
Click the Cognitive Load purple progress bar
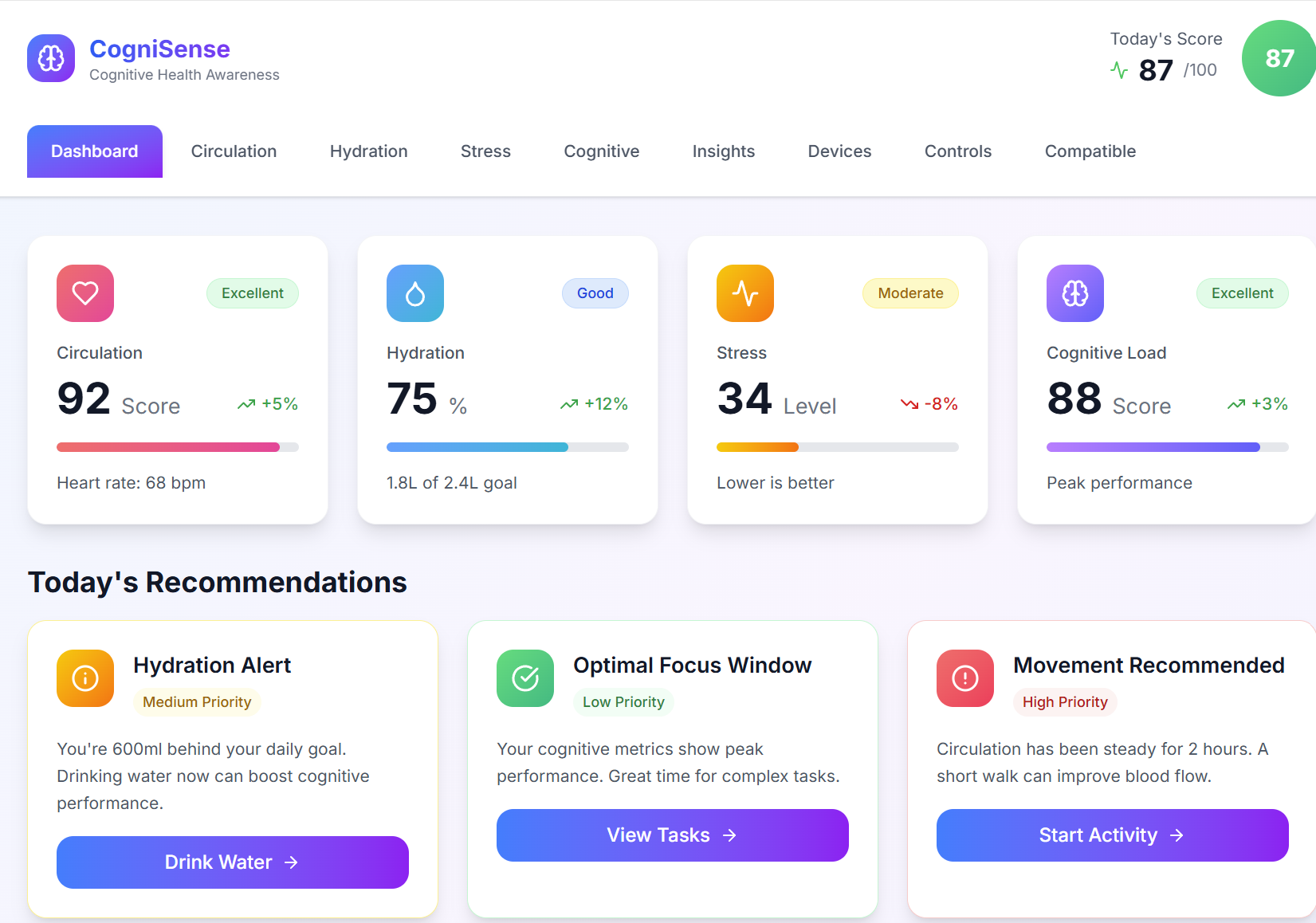(x=1168, y=447)
